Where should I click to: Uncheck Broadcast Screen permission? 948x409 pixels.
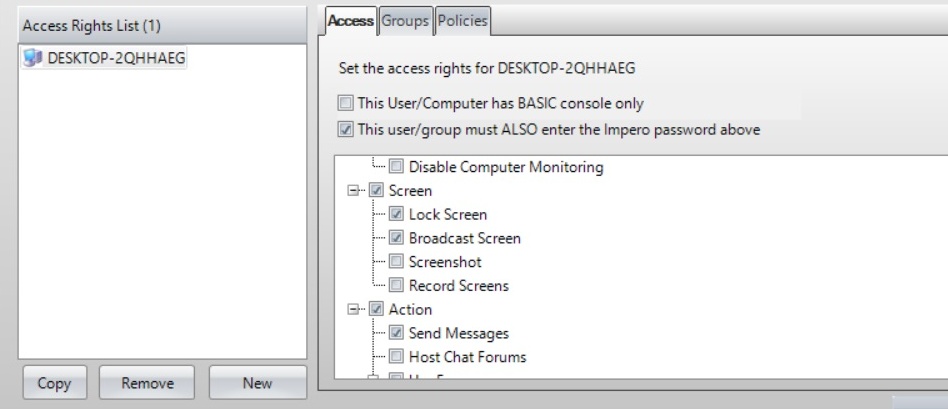pos(397,238)
